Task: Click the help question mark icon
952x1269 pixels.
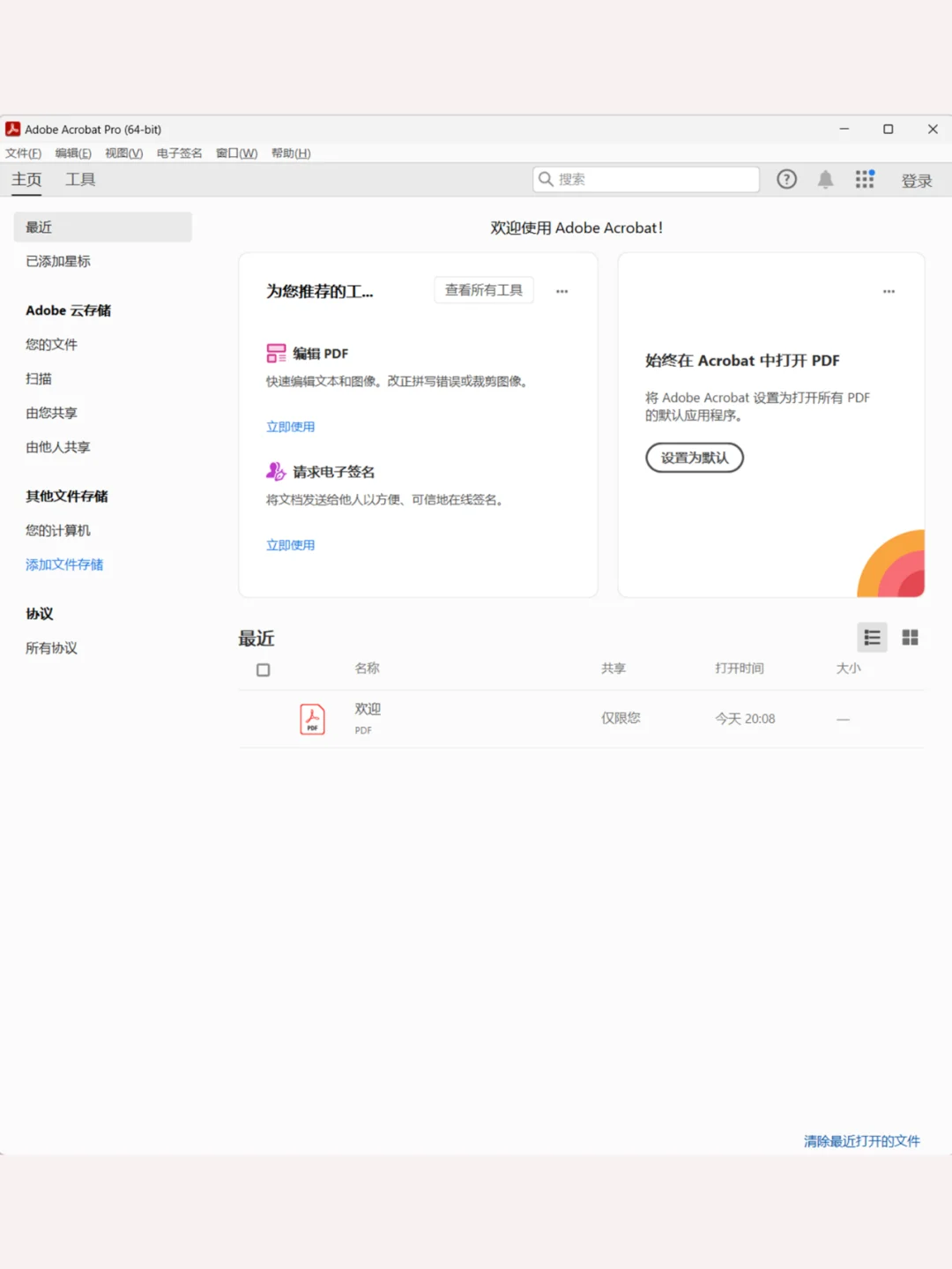Action: point(785,179)
